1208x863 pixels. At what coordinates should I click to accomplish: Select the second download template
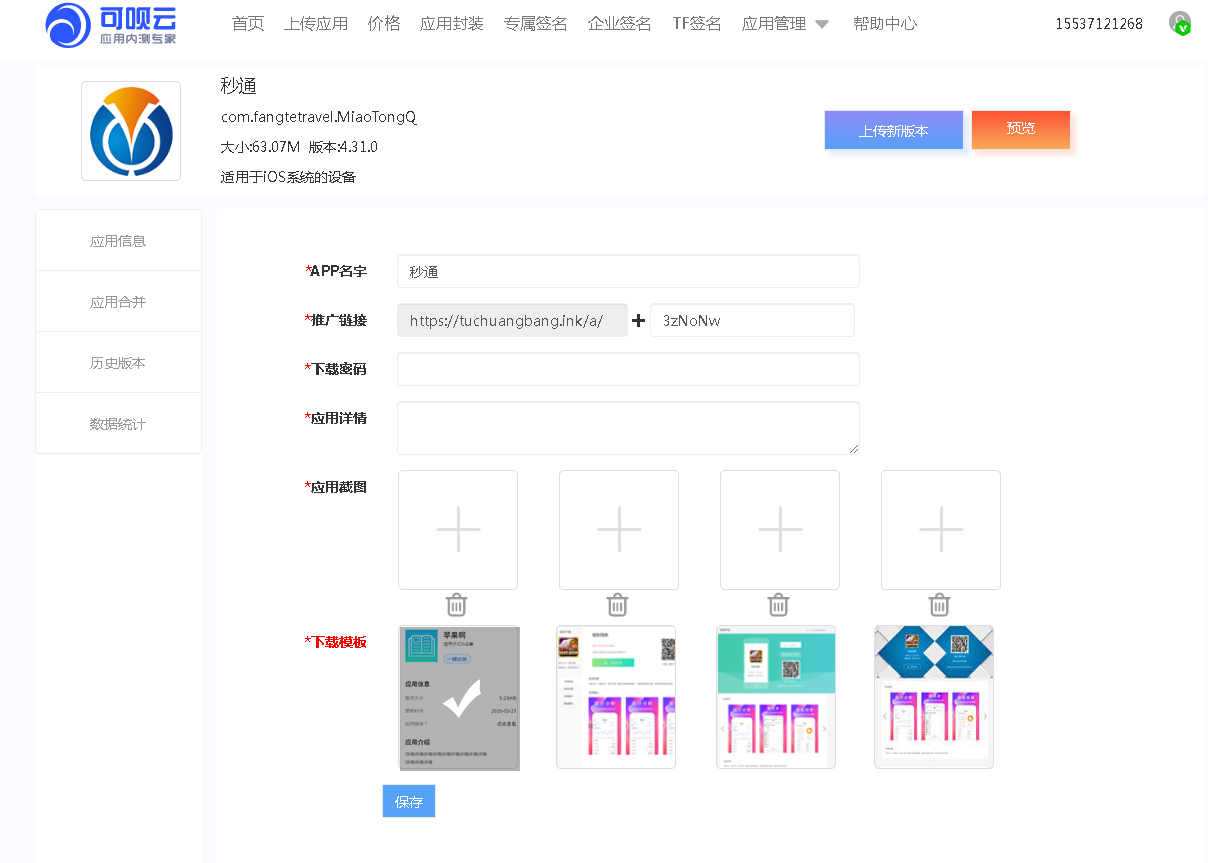pos(615,697)
